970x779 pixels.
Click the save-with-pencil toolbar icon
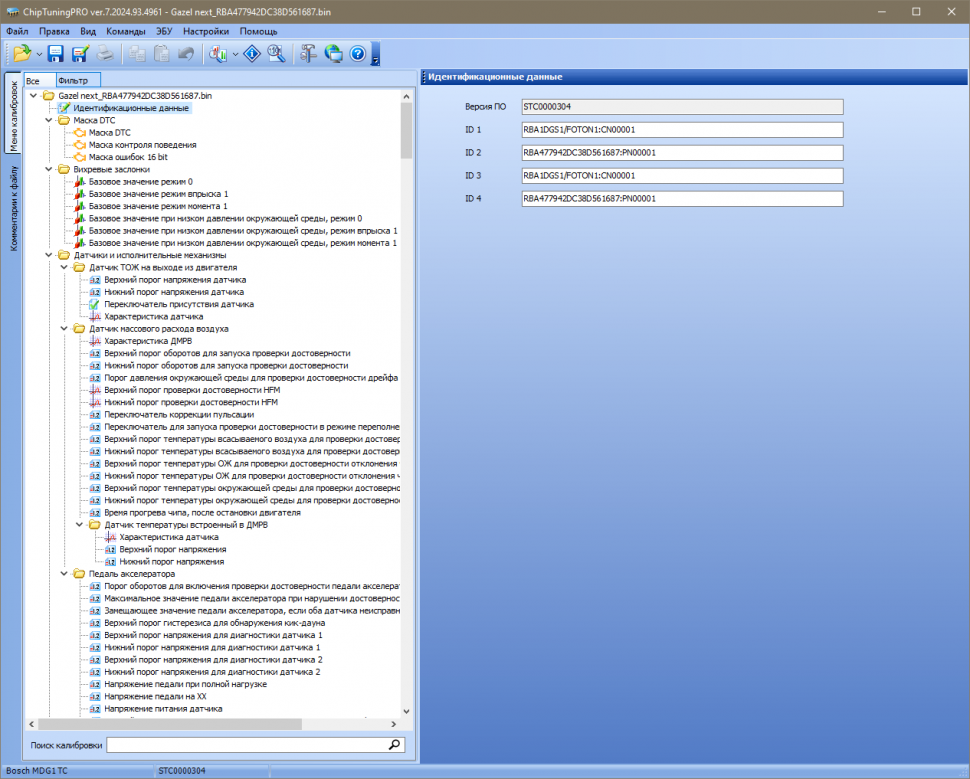coord(80,54)
